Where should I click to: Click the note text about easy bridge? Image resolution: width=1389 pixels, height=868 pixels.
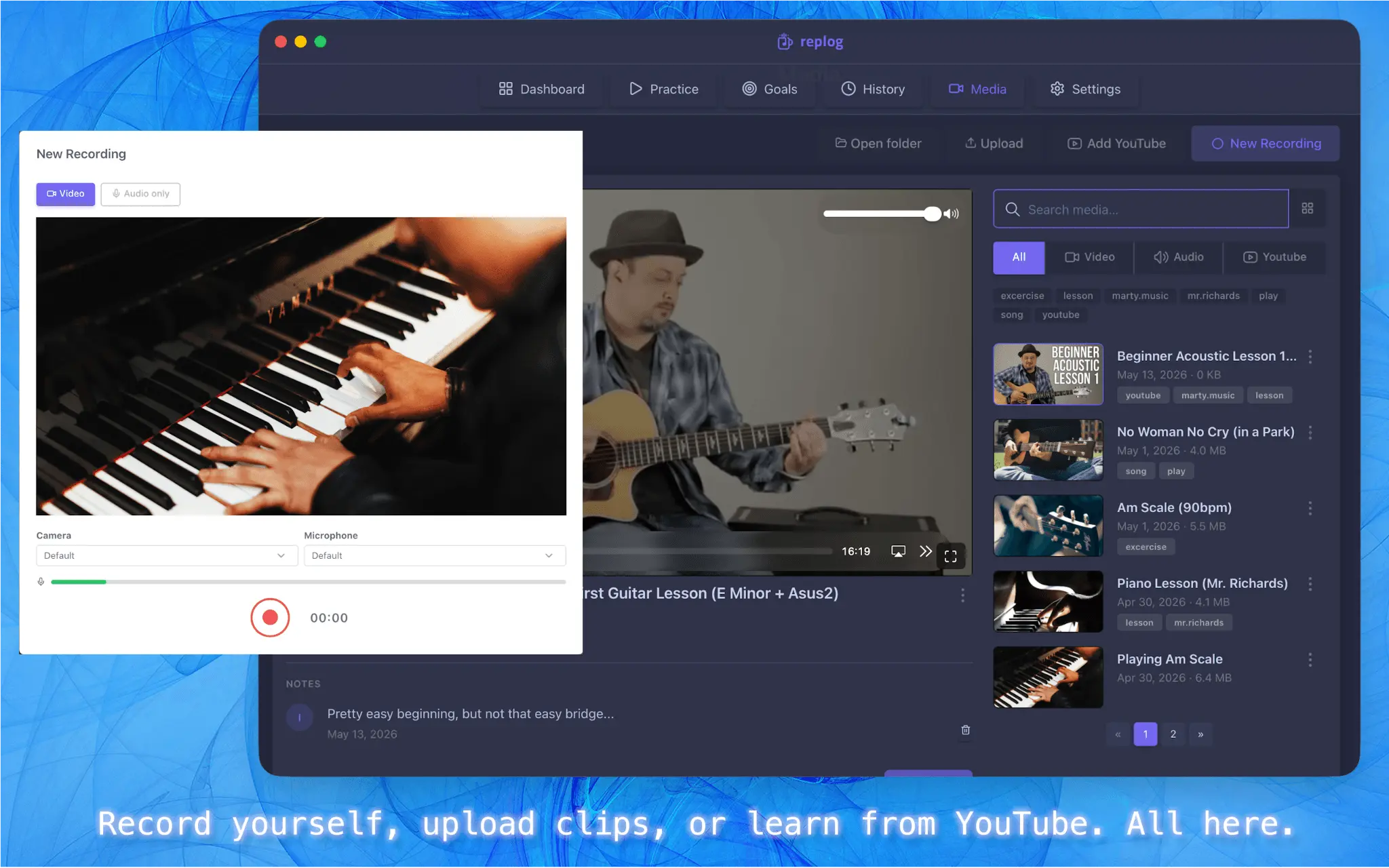(471, 713)
